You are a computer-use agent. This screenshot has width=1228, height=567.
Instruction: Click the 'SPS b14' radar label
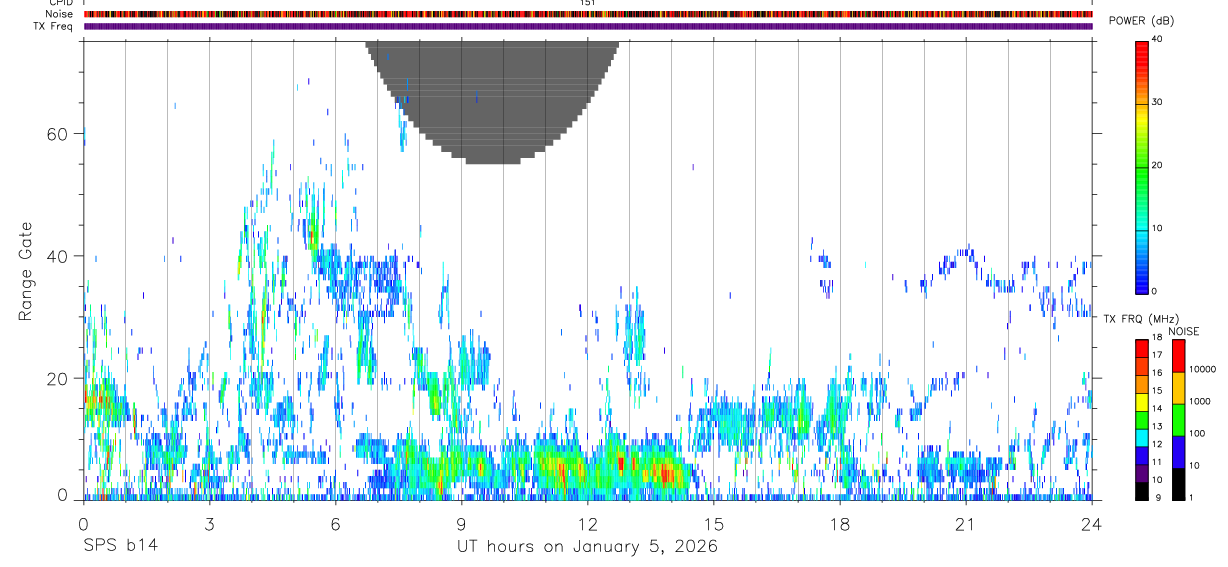[x=119, y=546]
